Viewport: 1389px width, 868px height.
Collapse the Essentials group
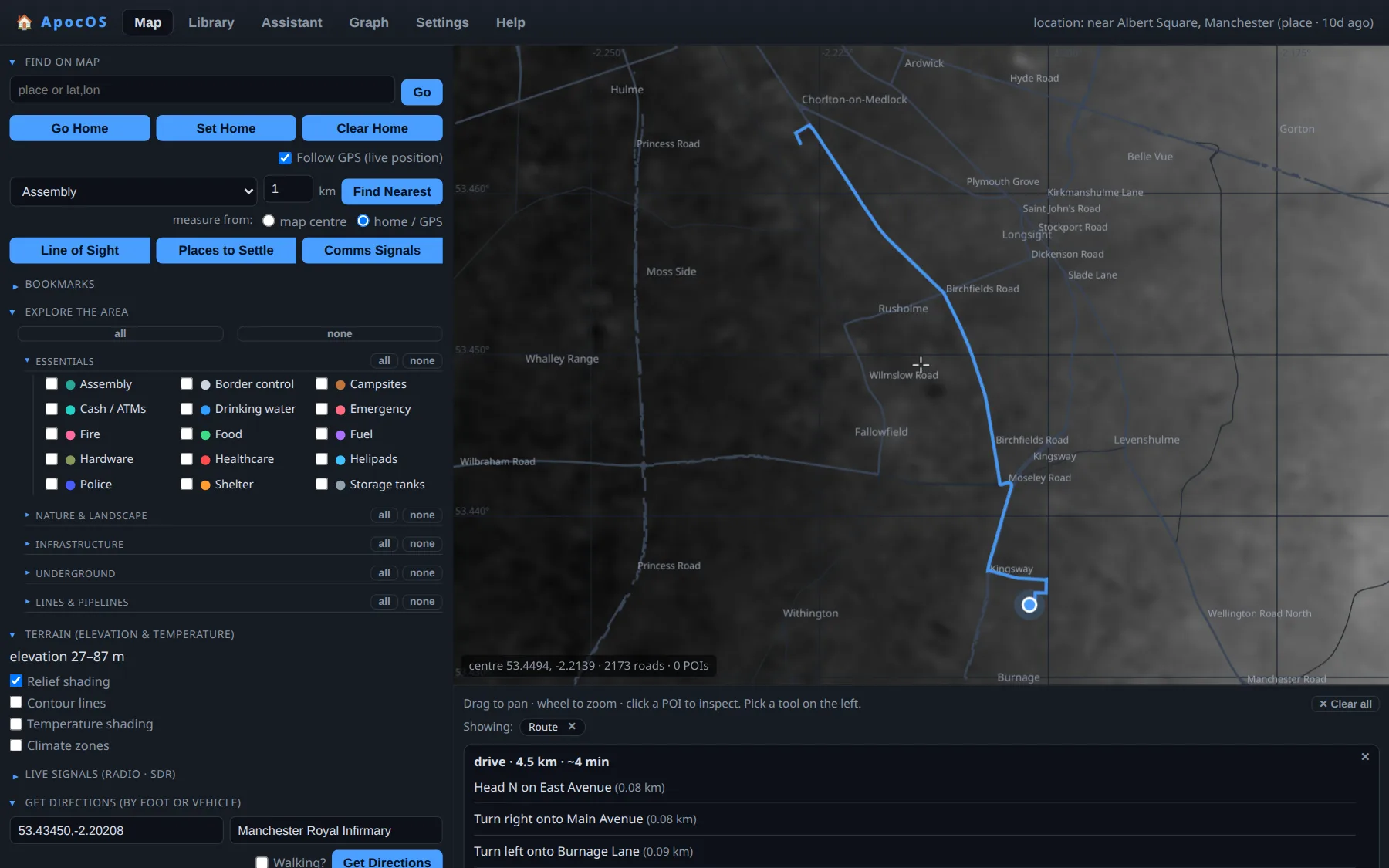pos(64,361)
